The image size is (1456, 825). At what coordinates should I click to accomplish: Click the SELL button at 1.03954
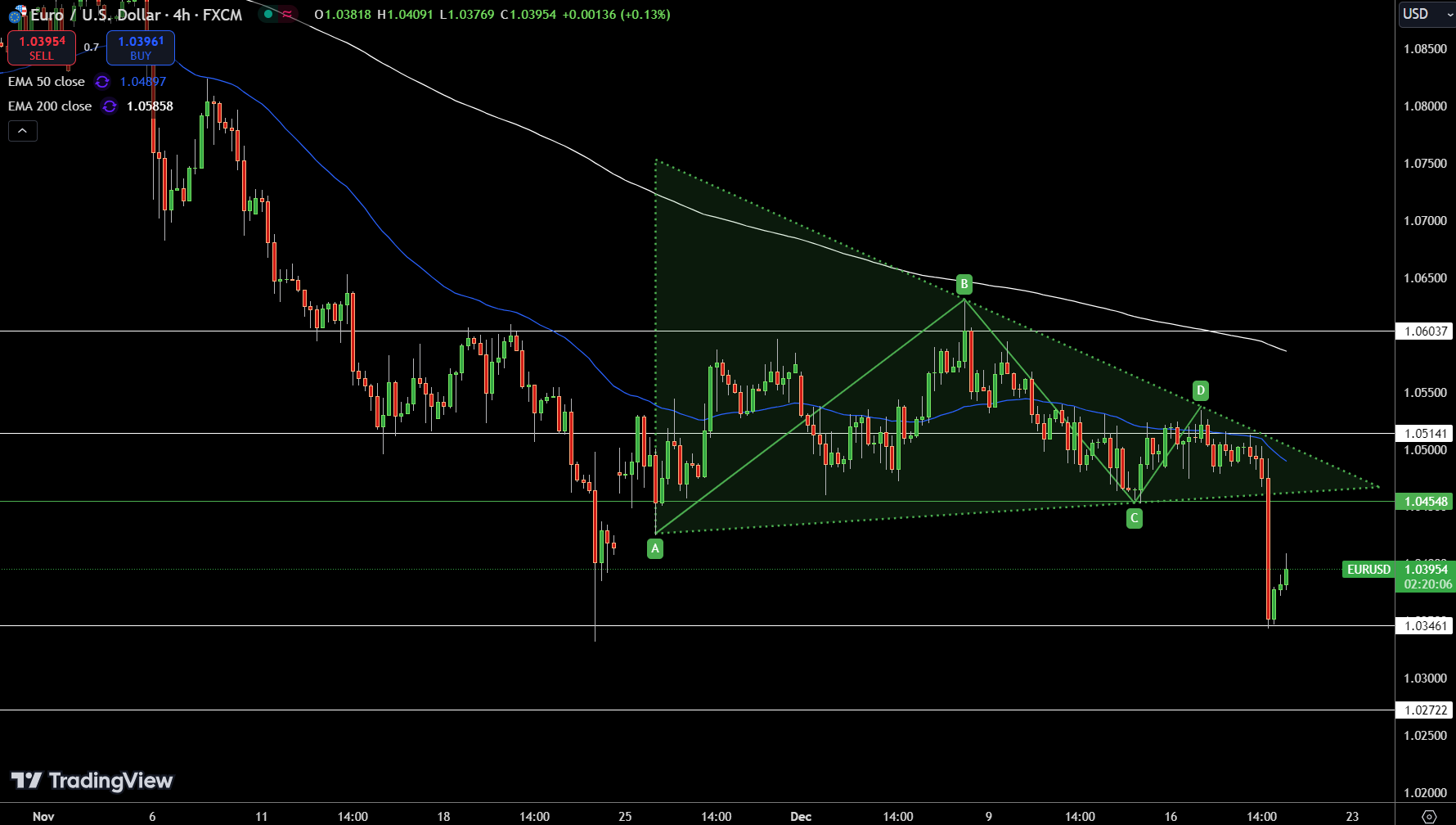coord(42,47)
